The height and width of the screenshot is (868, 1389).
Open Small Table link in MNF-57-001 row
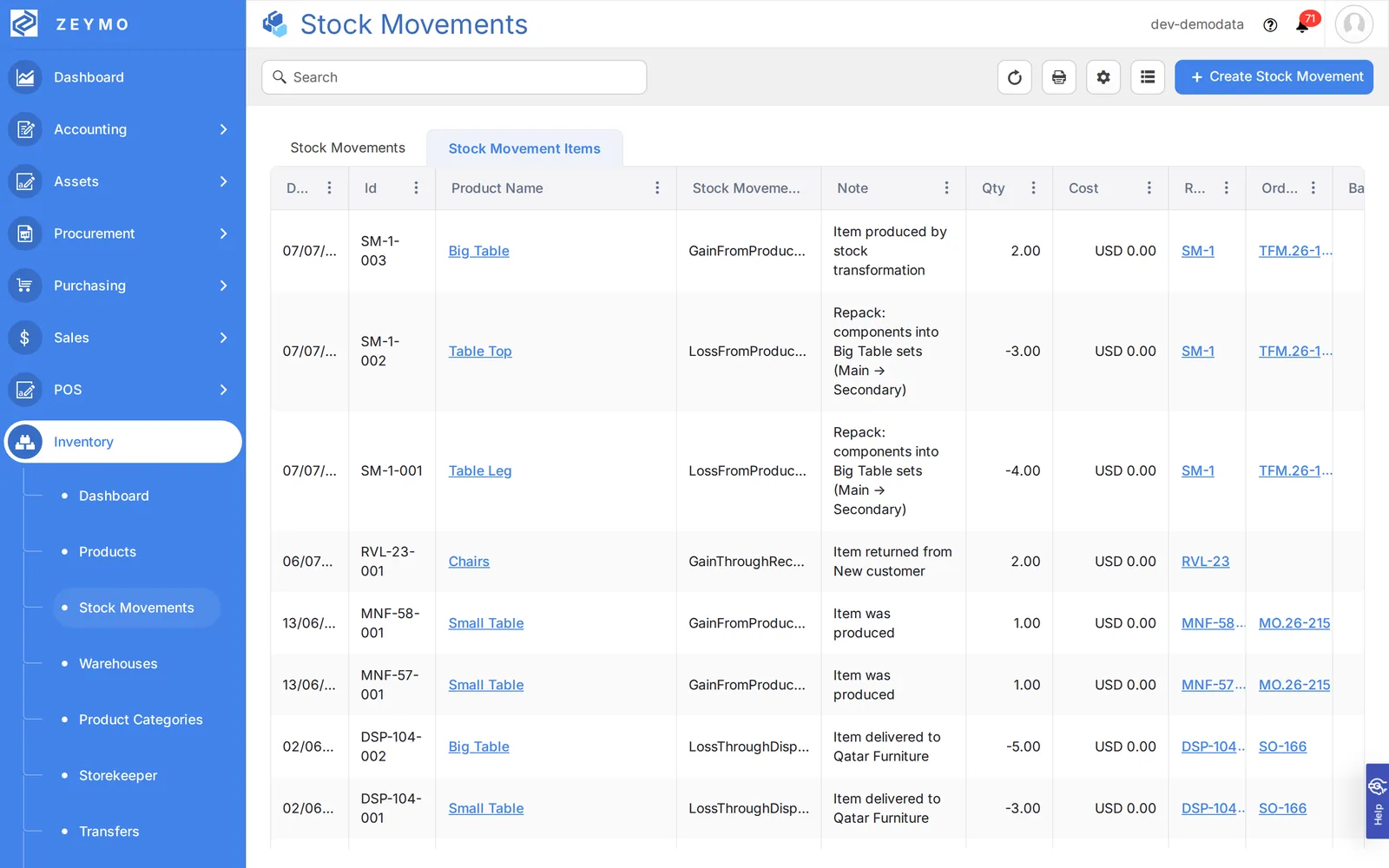coord(486,685)
